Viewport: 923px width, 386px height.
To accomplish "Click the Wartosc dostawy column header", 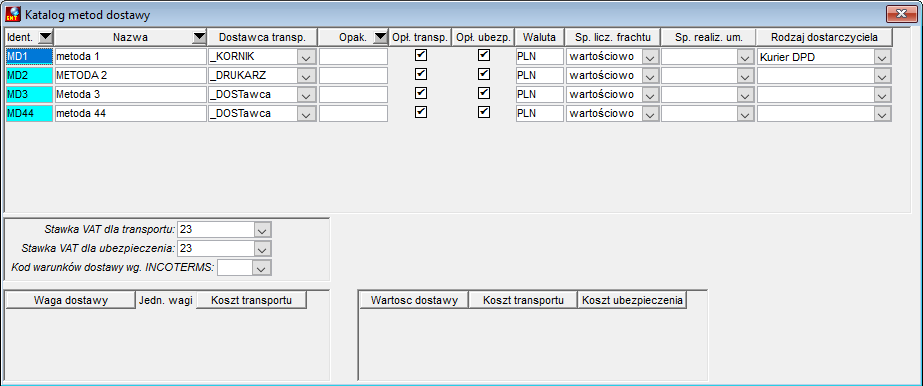I will pyautogui.click(x=414, y=300).
